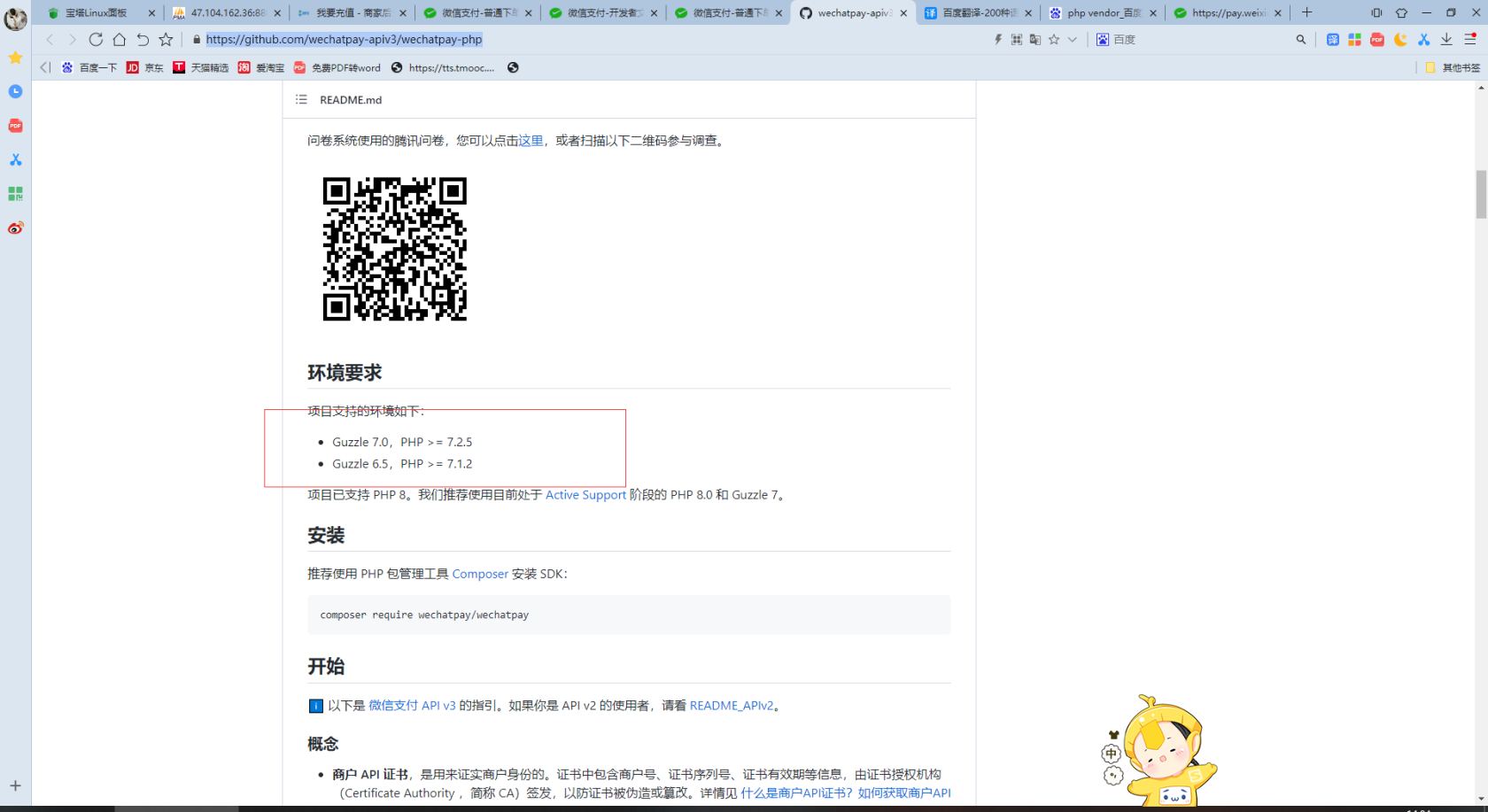Collapse the bookmarks bar with left arrow
This screenshot has height=812, width=1488.
click(45, 67)
